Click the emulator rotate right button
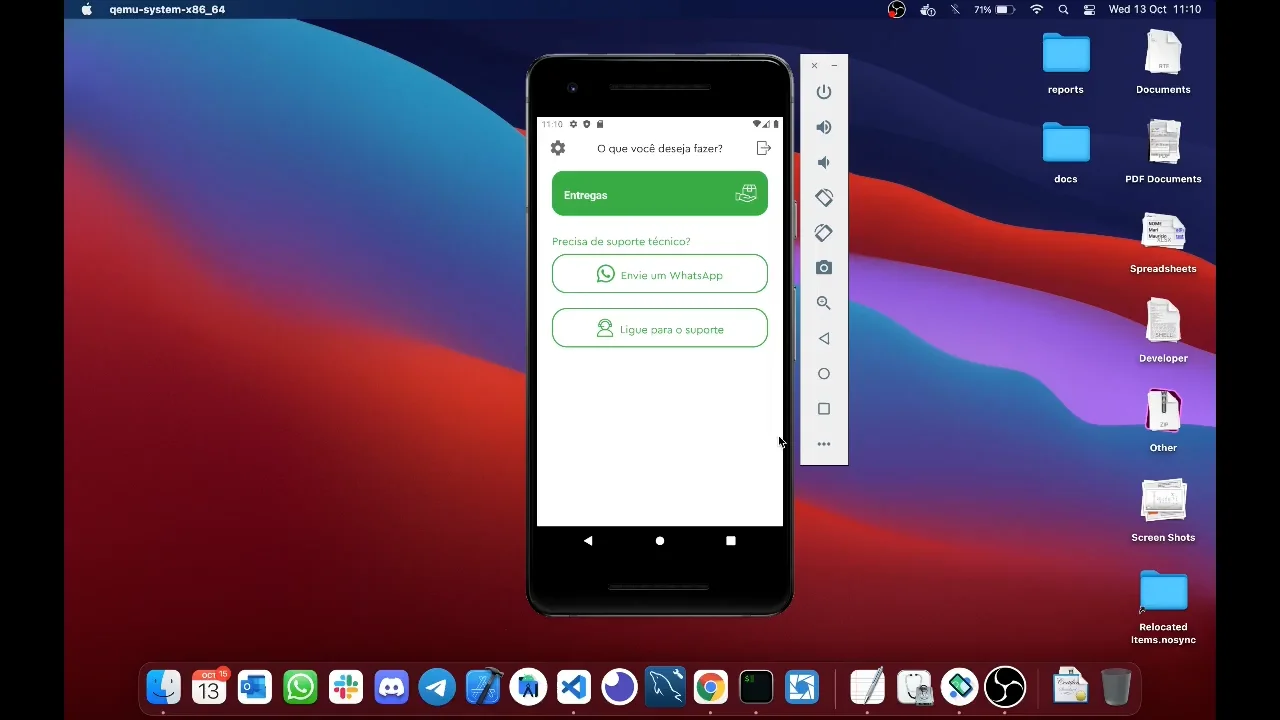 pos(824,233)
